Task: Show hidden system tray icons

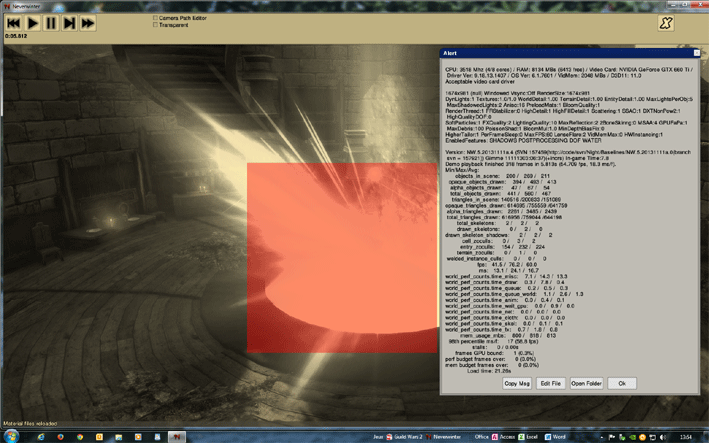Action: pos(602,437)
